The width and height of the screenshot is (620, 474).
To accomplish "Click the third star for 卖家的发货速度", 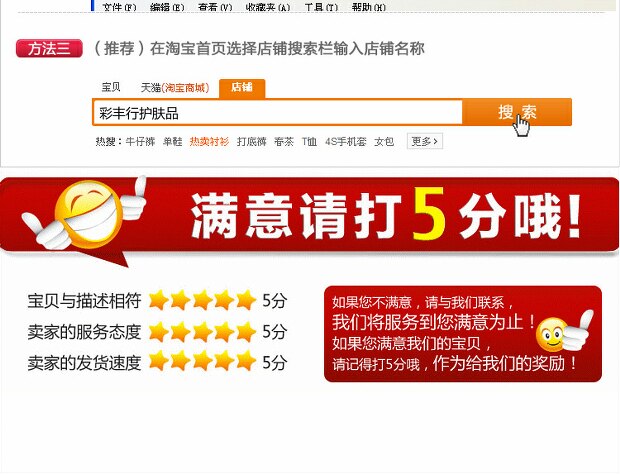I will click(202, 361).
